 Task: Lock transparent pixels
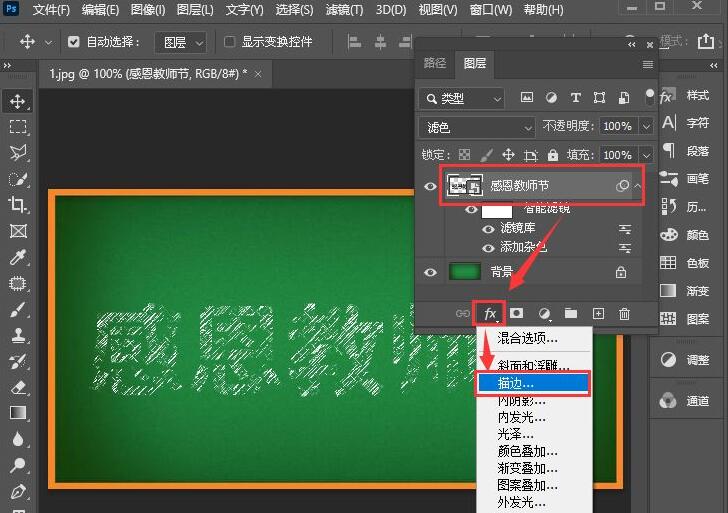point(464,155)
